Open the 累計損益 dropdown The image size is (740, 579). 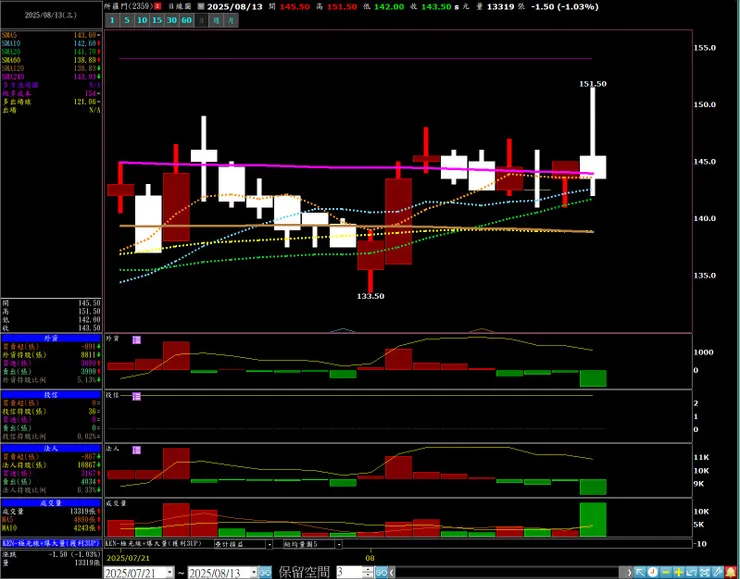(269, 544)
